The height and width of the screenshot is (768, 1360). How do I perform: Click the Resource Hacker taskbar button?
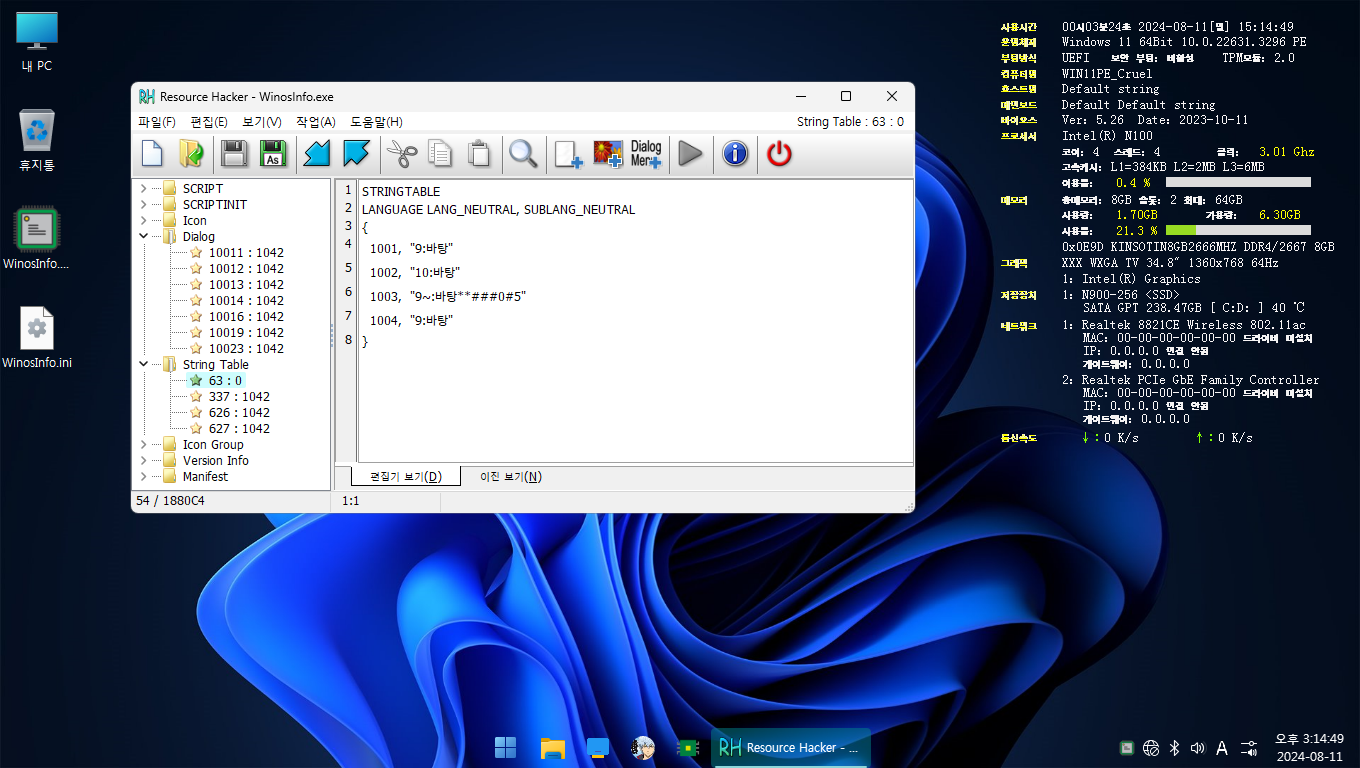point(791,747)
